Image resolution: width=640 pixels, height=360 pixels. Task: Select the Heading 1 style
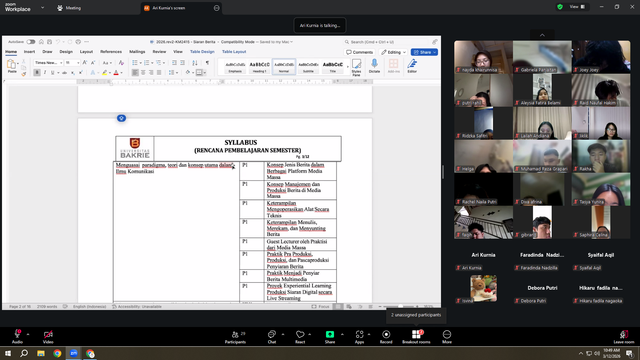[259, 67]
